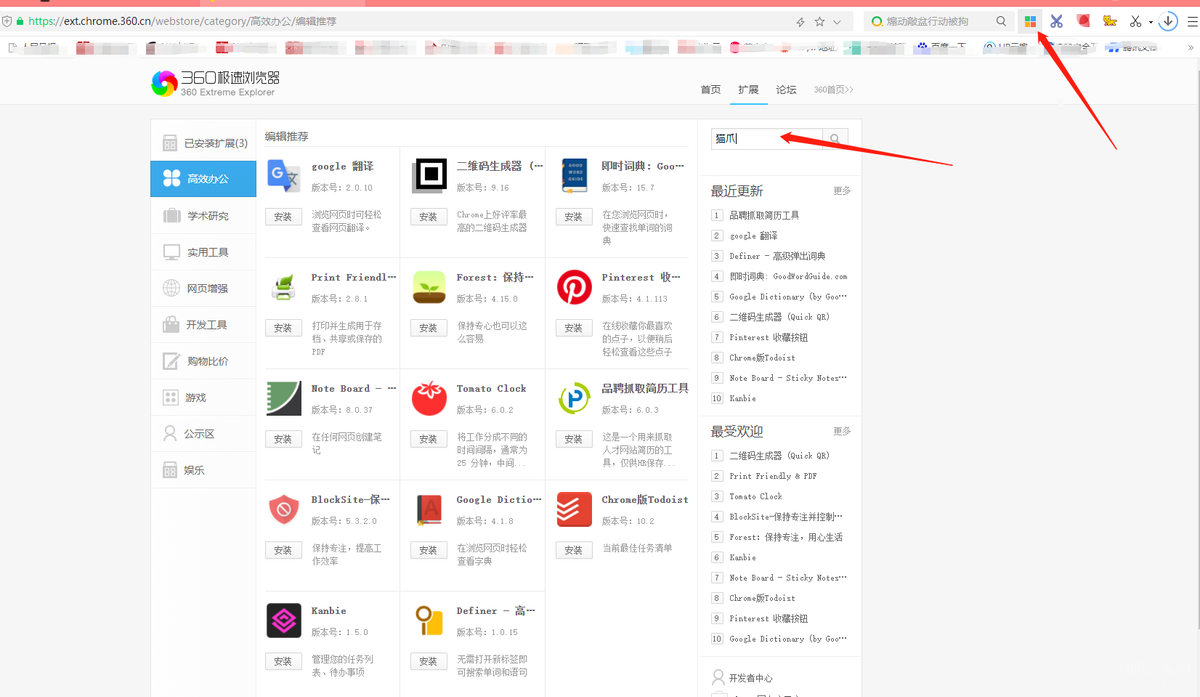The image size is (1200, 697).
Task: Install the Forest extension
Action: click(x=428, y=328)
